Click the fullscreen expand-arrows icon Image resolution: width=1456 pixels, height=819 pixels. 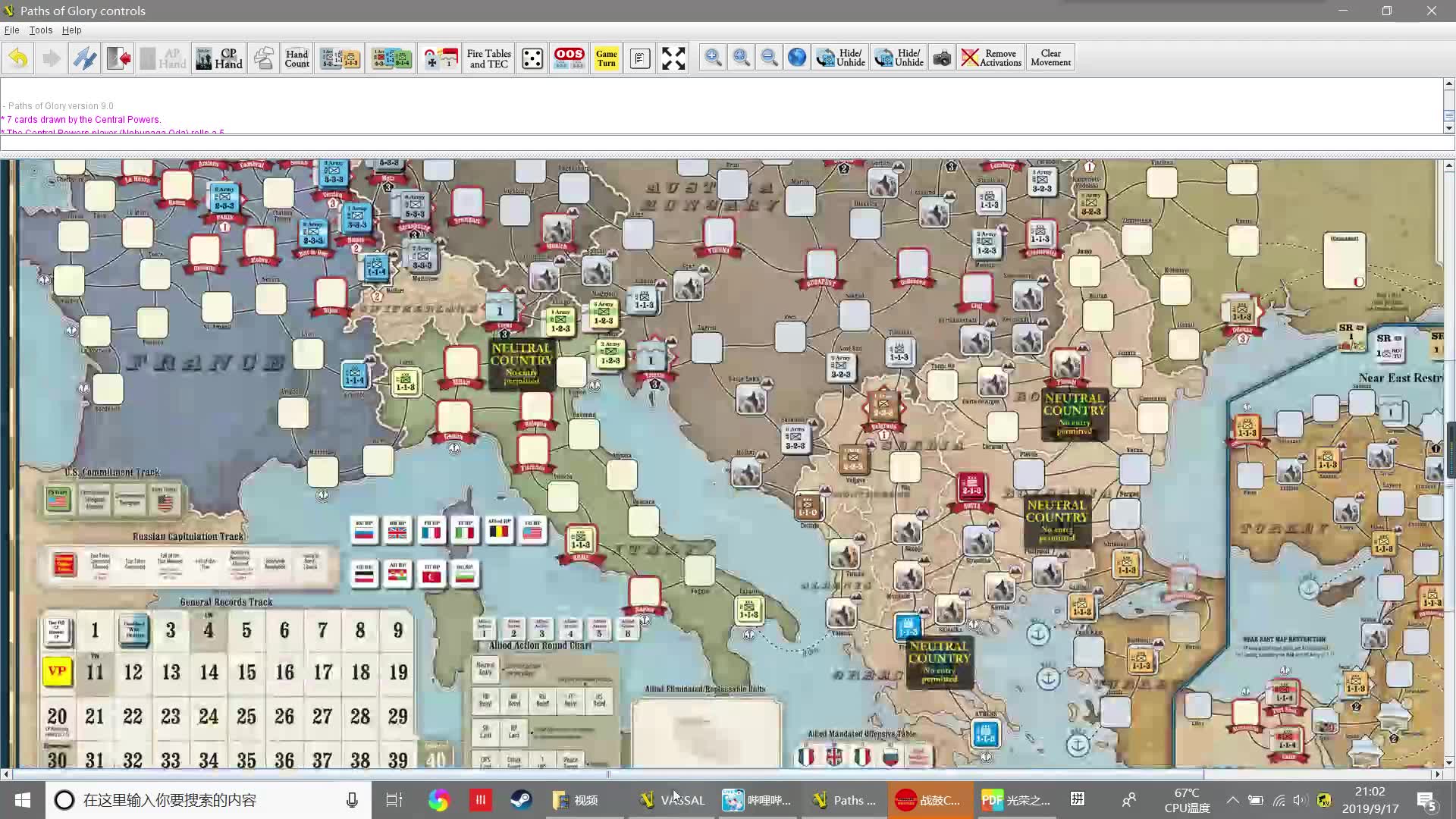click(x=673, y=58)
